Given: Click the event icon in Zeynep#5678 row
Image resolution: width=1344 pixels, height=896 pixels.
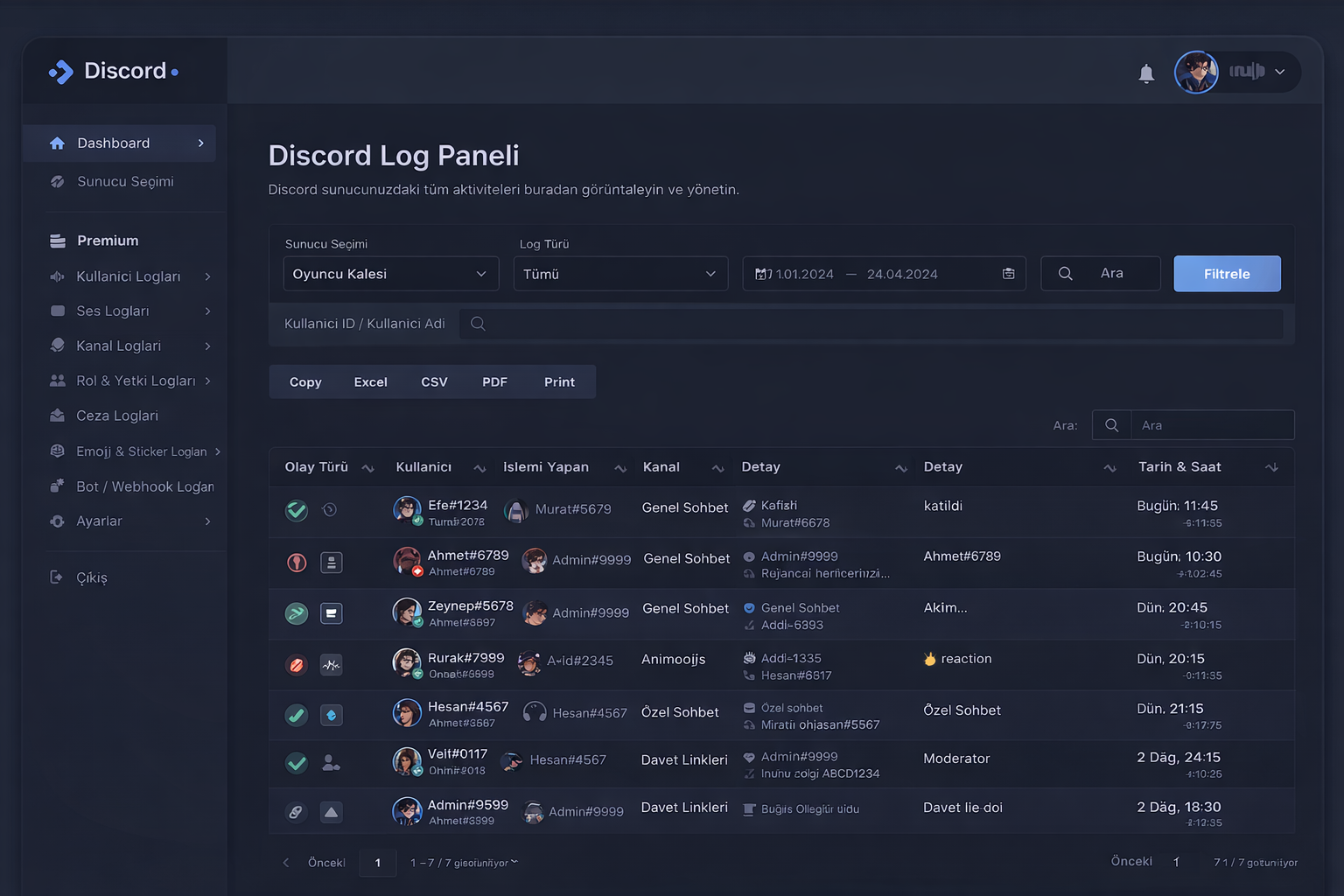Looking at the screenshot, I should [297, 613].
